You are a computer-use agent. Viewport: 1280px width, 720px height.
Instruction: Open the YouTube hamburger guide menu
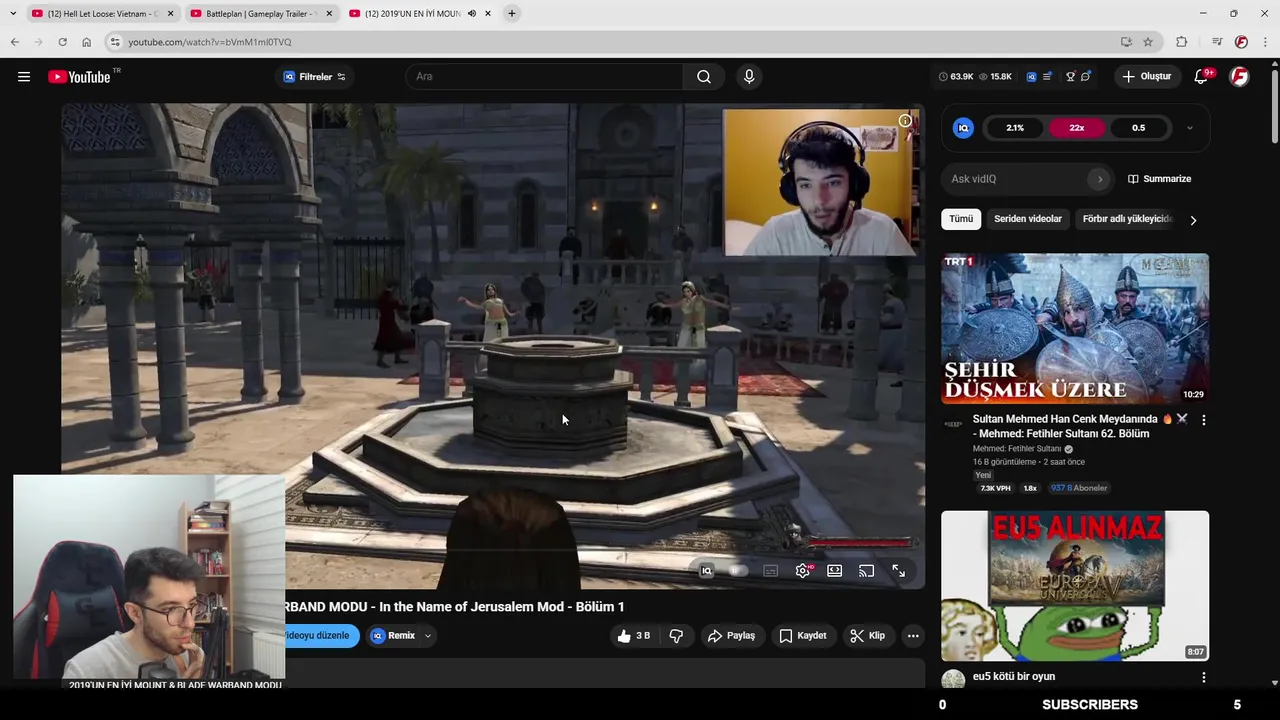[24, 77]
